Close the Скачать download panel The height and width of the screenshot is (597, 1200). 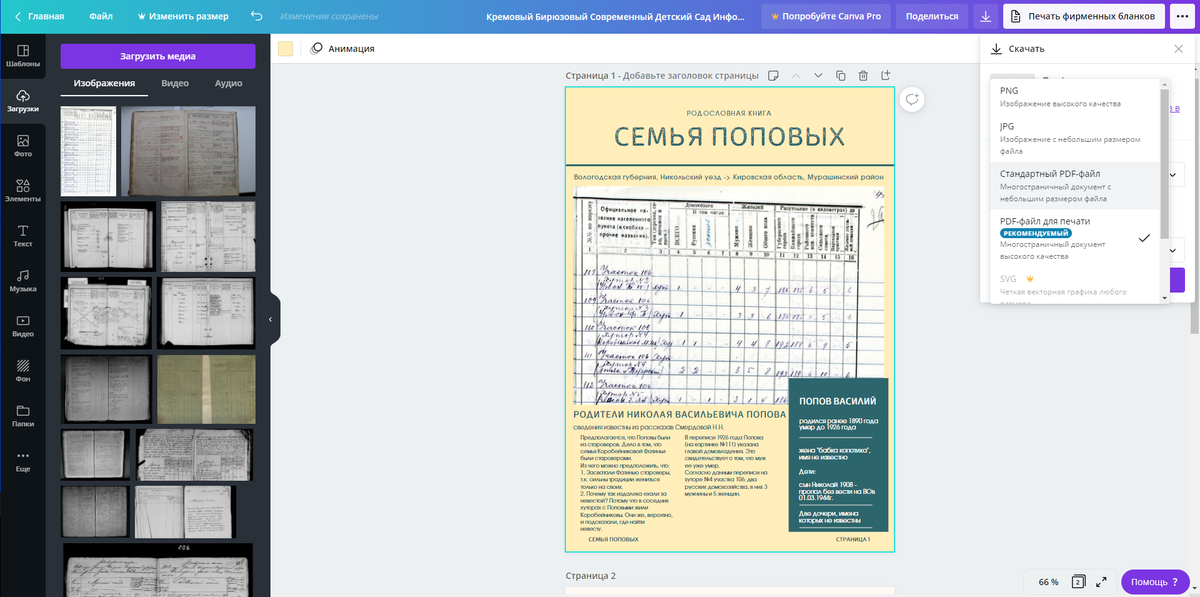coord(1178,49)
